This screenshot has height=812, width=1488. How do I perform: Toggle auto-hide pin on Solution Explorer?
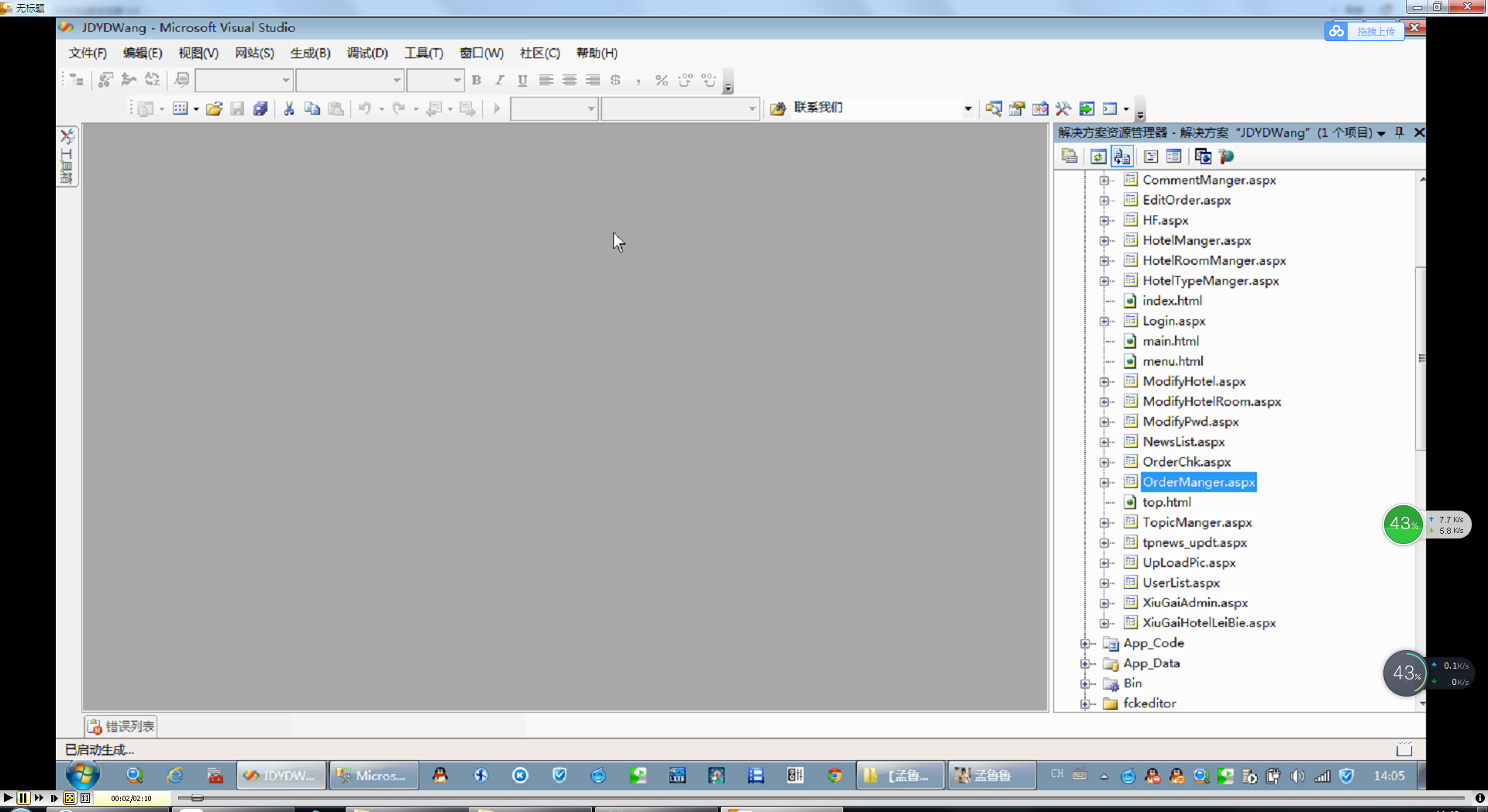(x=1400, y=132)
